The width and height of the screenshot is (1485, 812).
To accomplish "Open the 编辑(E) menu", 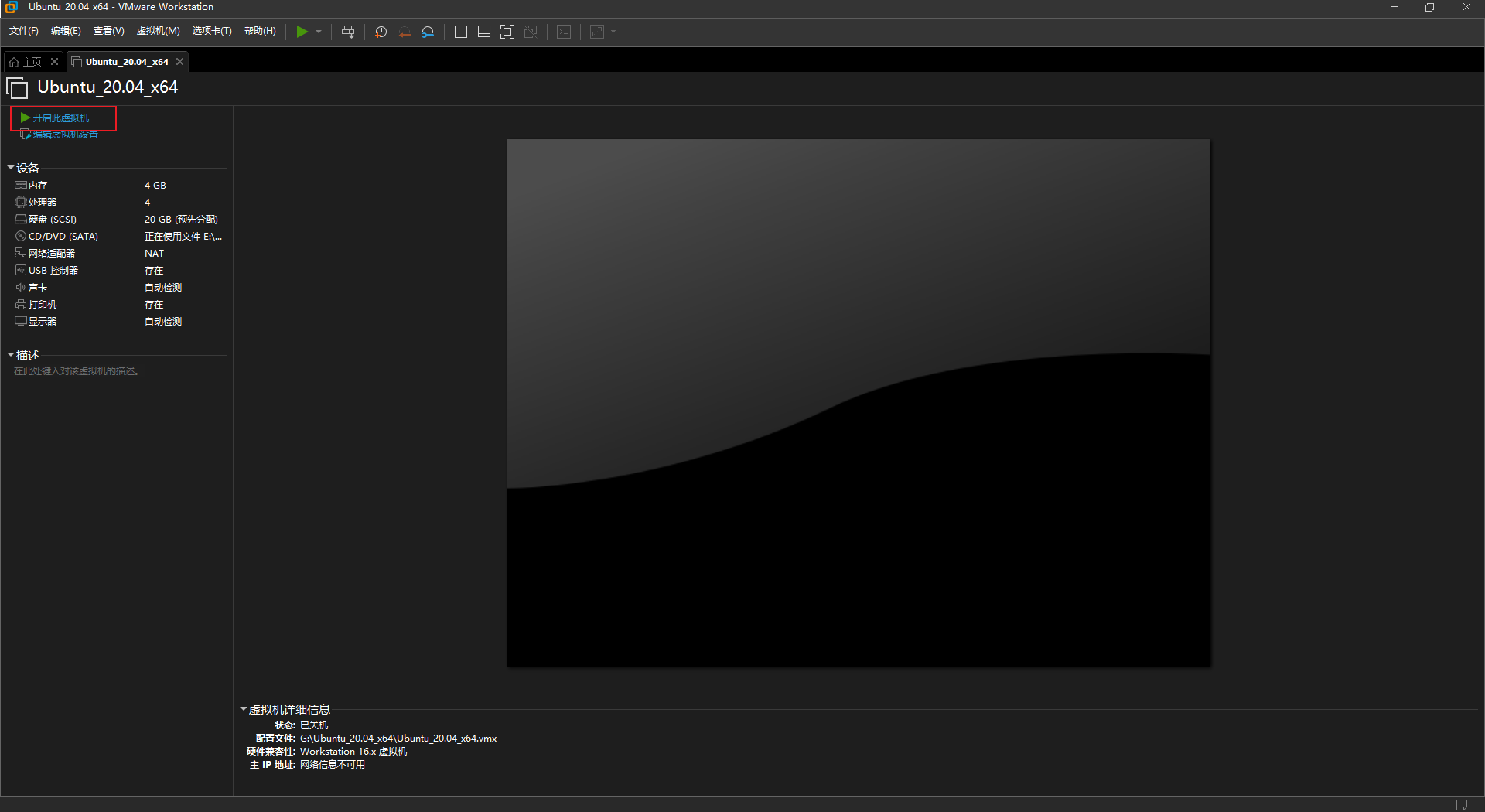I will tap(66, 31).
